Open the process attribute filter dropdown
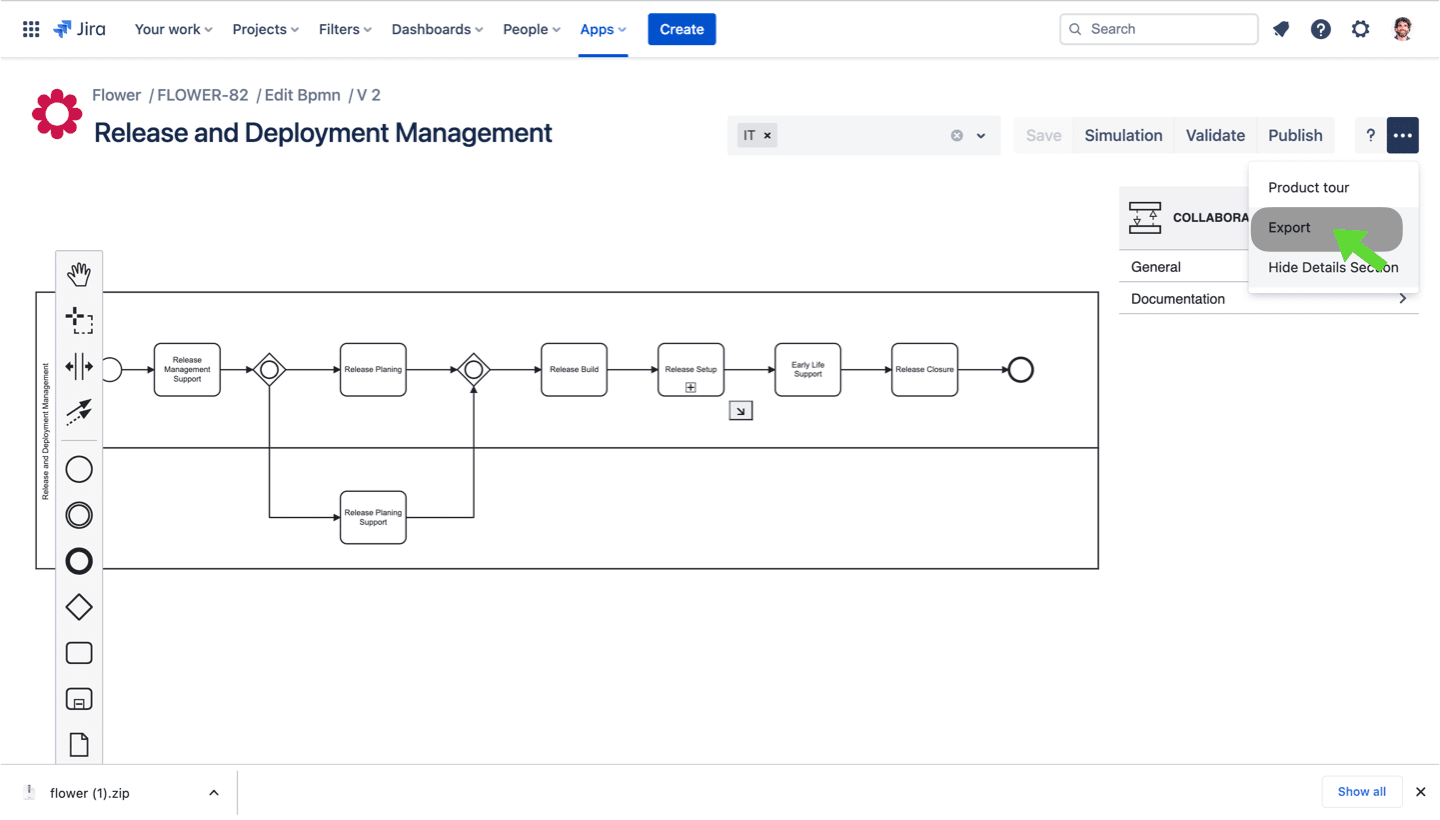The height and width of the screenshot is (820, 1440). [978, 135]
